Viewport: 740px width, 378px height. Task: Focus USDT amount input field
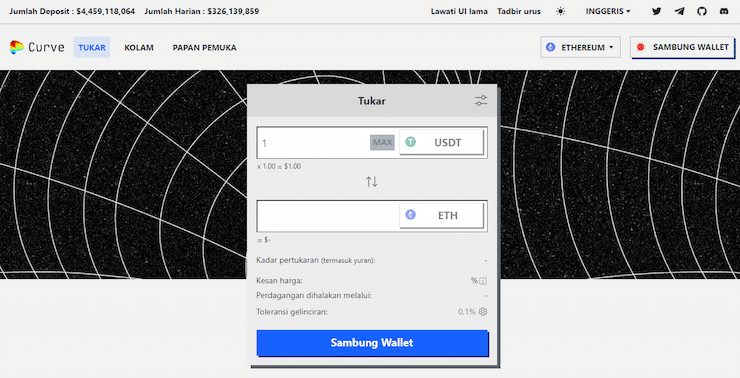(x=314, y=143)
